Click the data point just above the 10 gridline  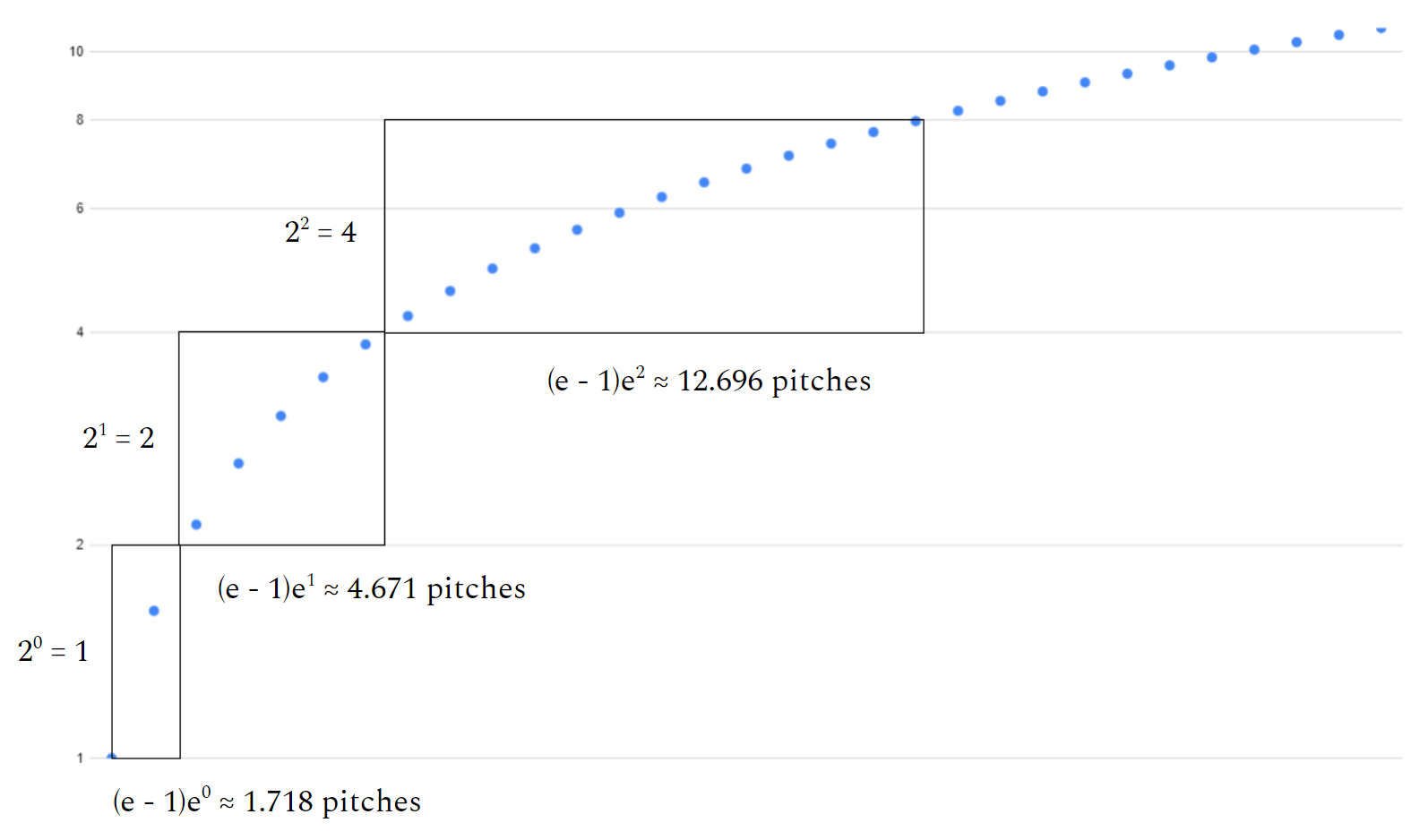coord(1254,50)
